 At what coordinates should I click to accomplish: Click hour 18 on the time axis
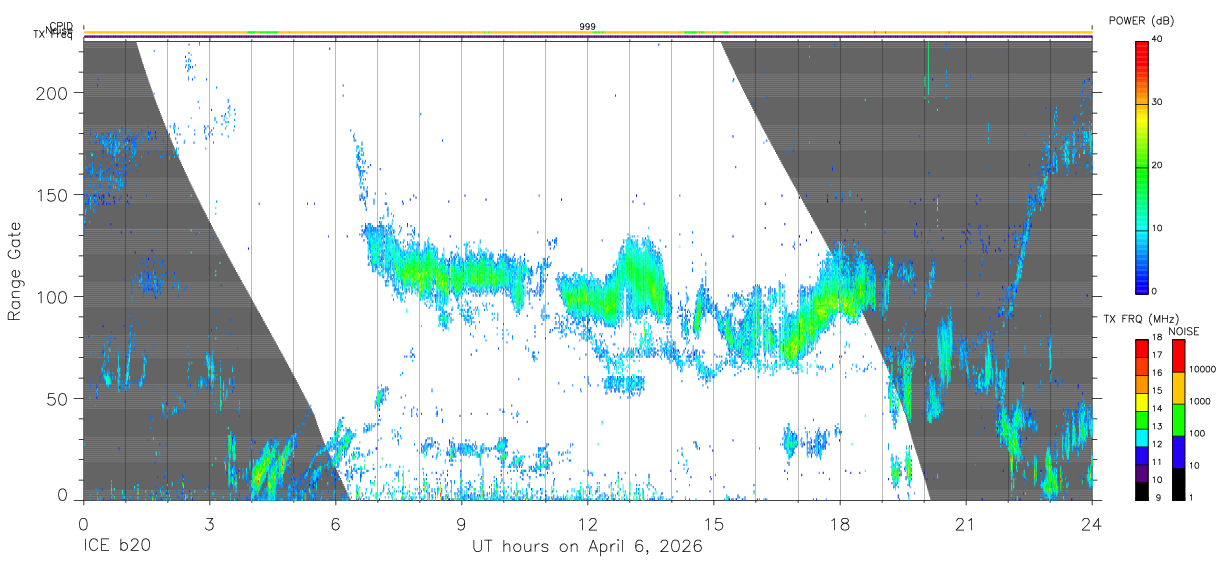(840, 524)
